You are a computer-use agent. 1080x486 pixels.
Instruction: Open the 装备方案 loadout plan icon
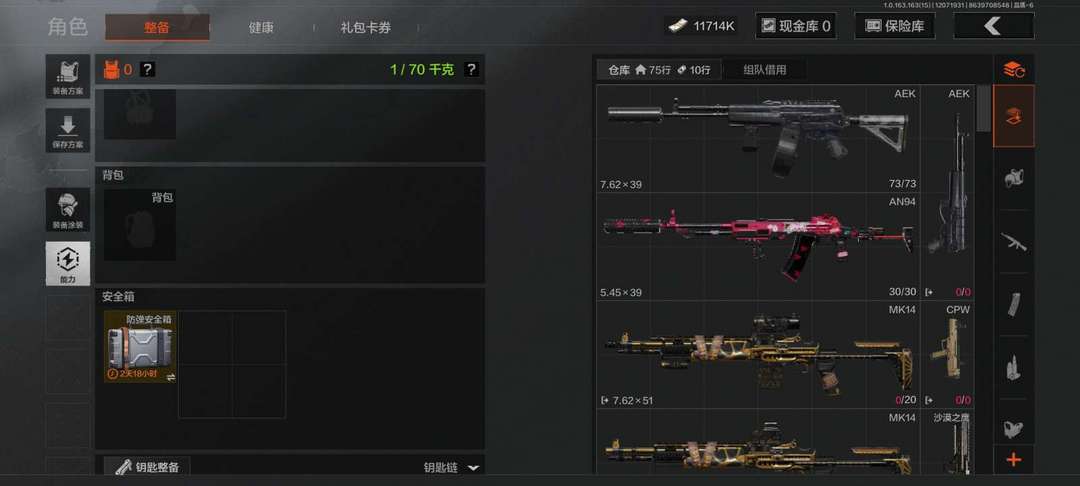pyautogui.click(x=68, y=76)
